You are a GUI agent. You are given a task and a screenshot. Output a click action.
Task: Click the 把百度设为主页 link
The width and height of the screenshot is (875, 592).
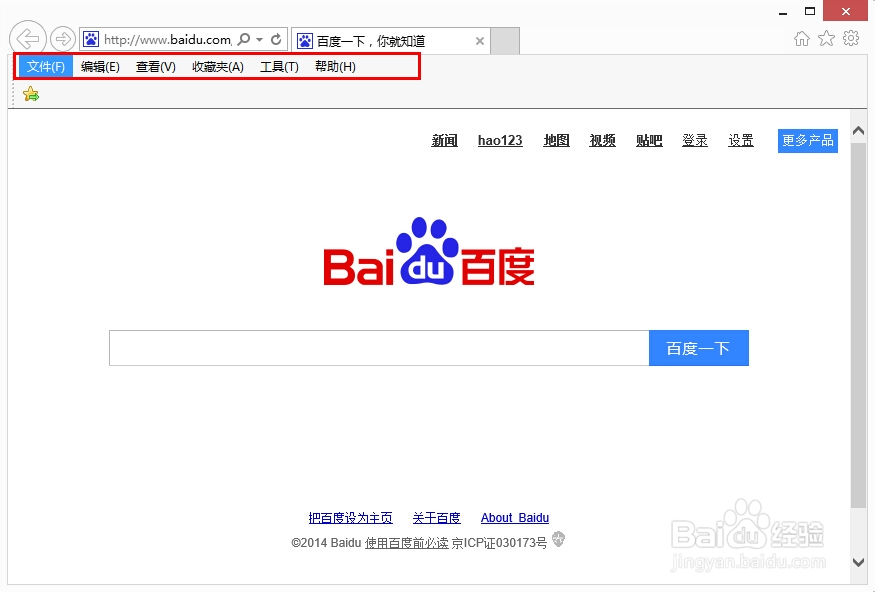(x=350, y=518)
